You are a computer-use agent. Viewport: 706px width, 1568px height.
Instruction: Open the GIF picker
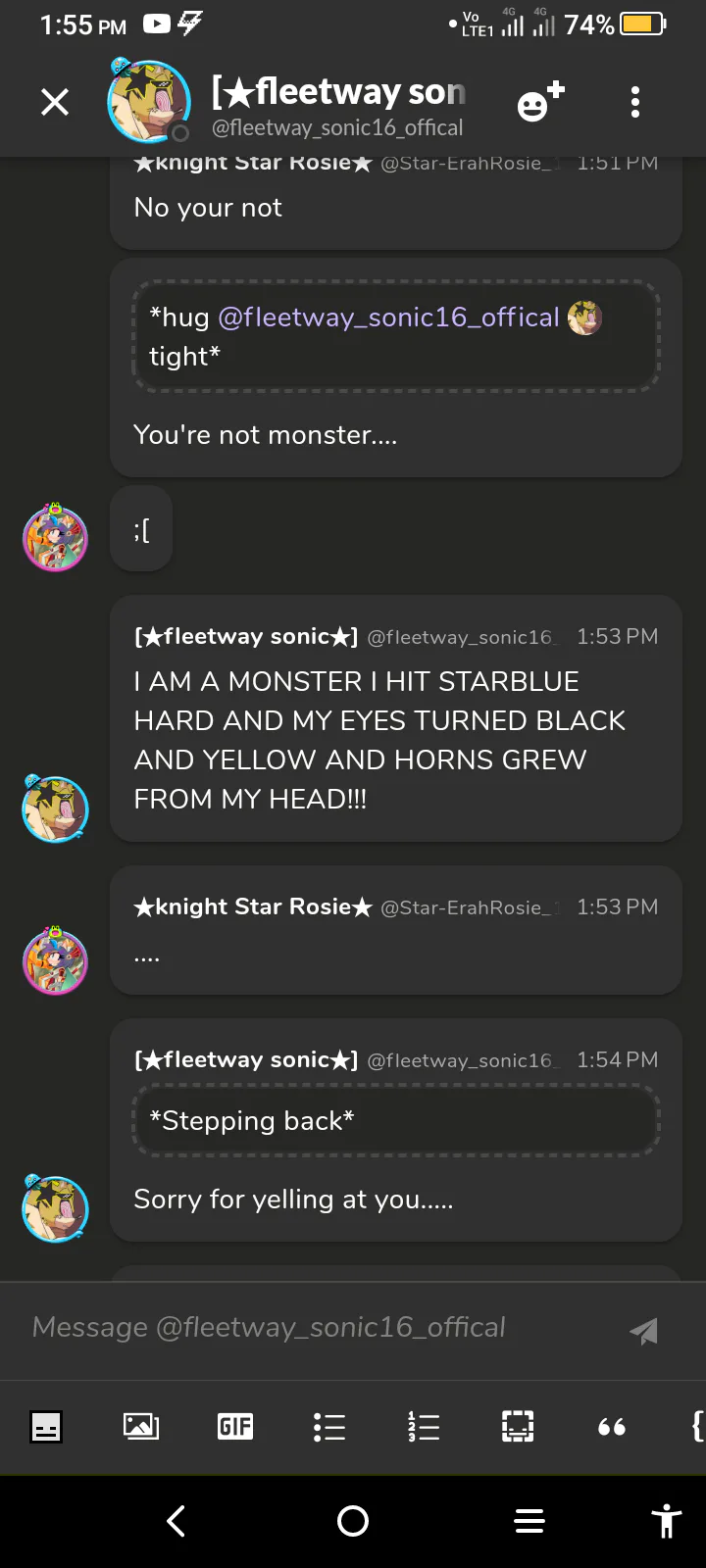point(235,1427)
